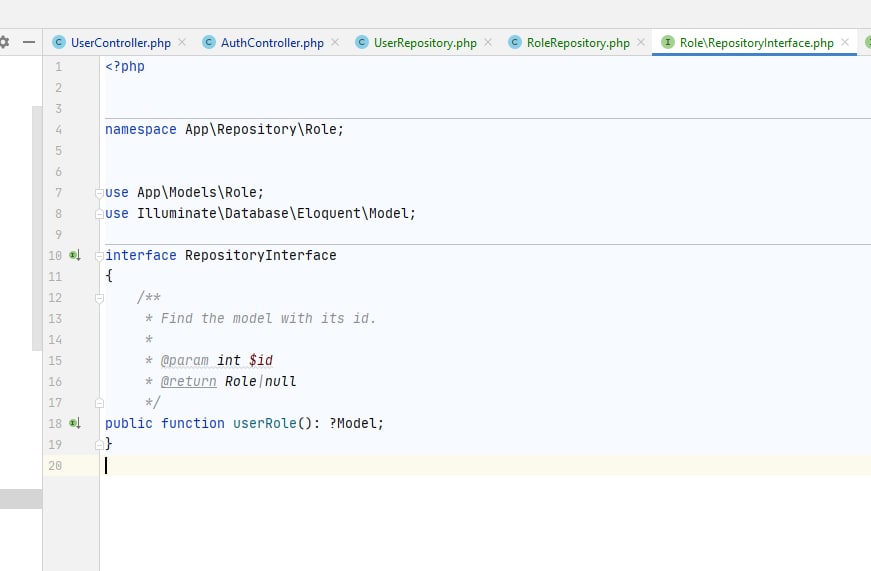Click the '<?php' opening tag on line 1
The width and height of the screenshot is (871, 571).
coord(125,67)
